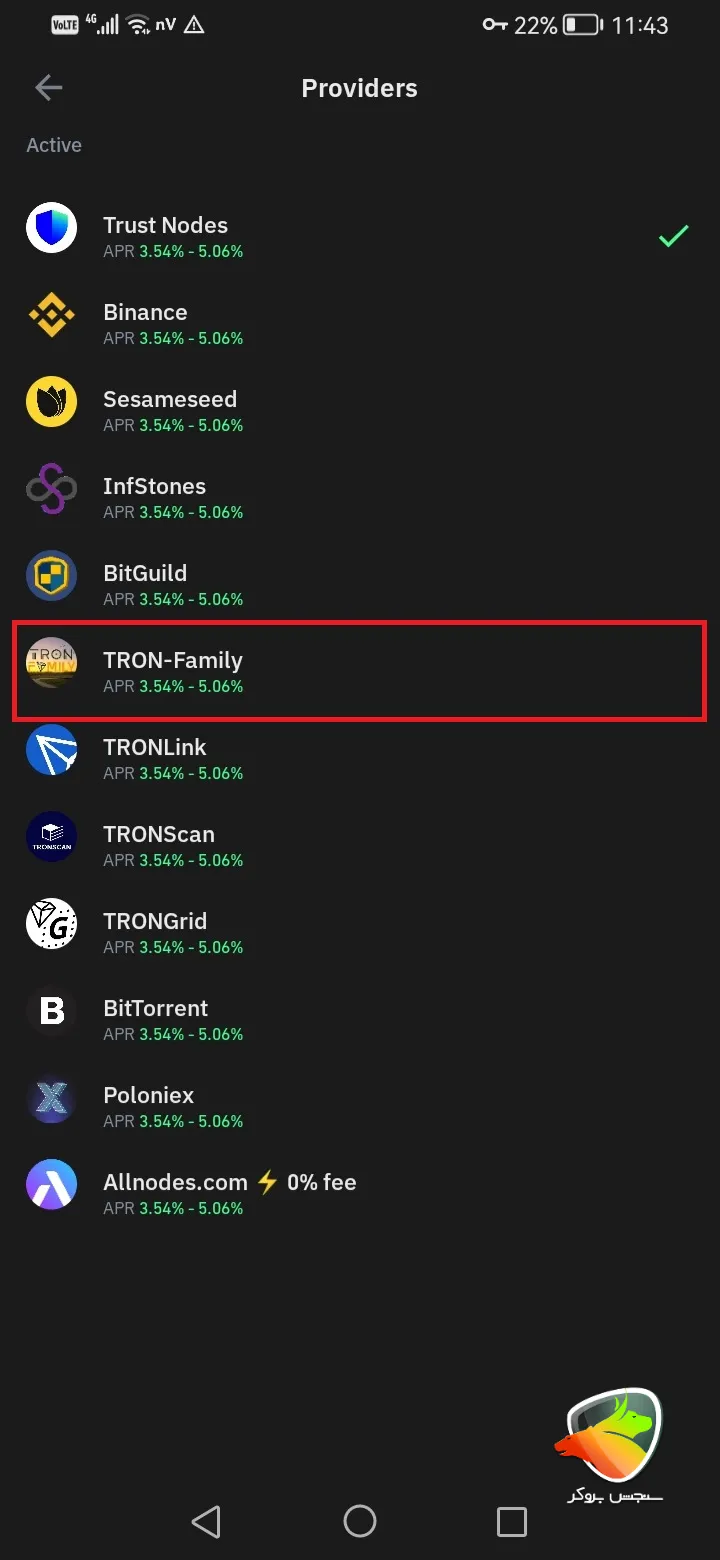The width and height of the screenshot is (720, 1560).
Task: Tap the TRONLink blue logo
Action: pos(51,749)
